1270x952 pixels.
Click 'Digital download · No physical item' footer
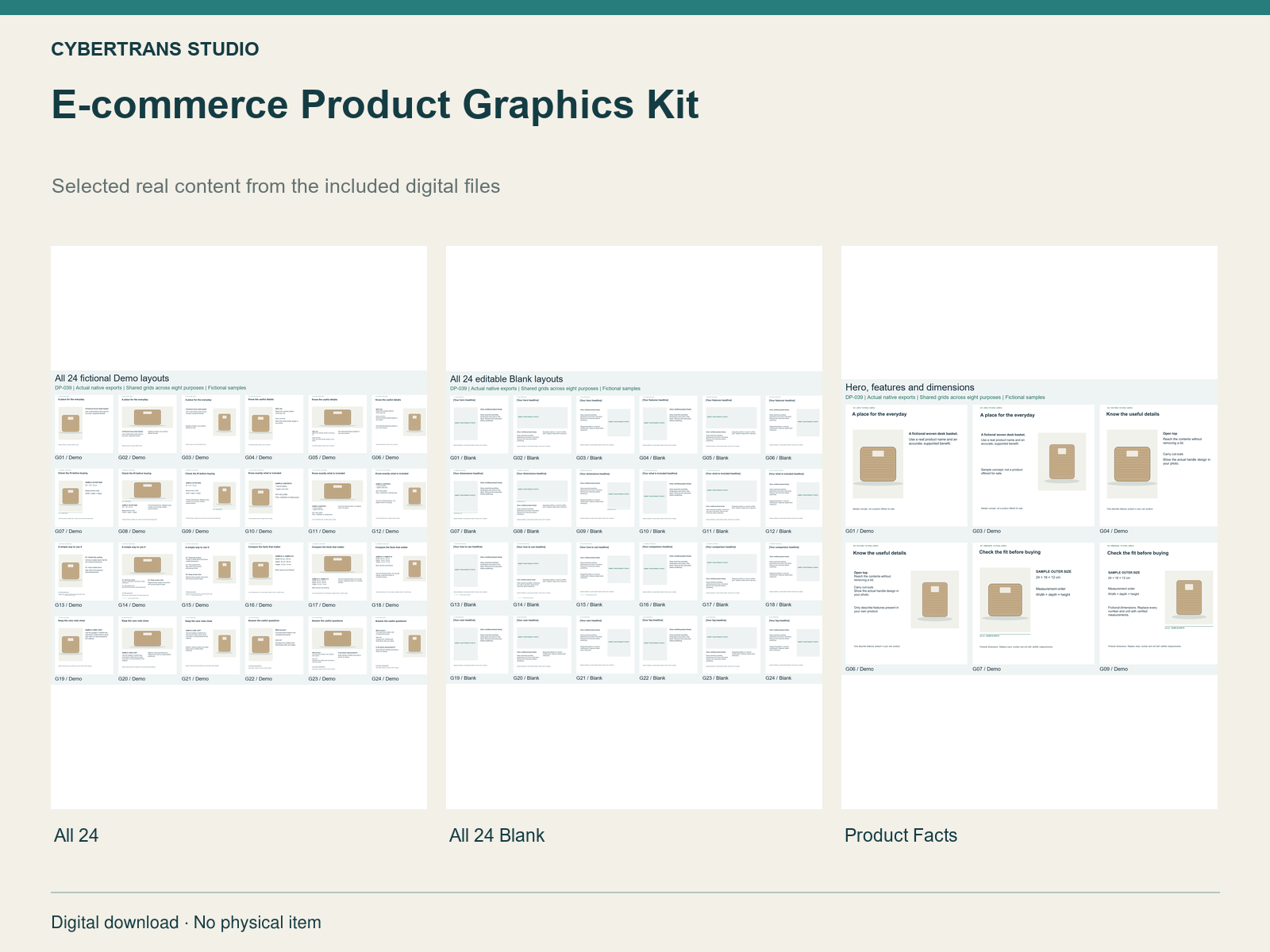click(187, 923)
